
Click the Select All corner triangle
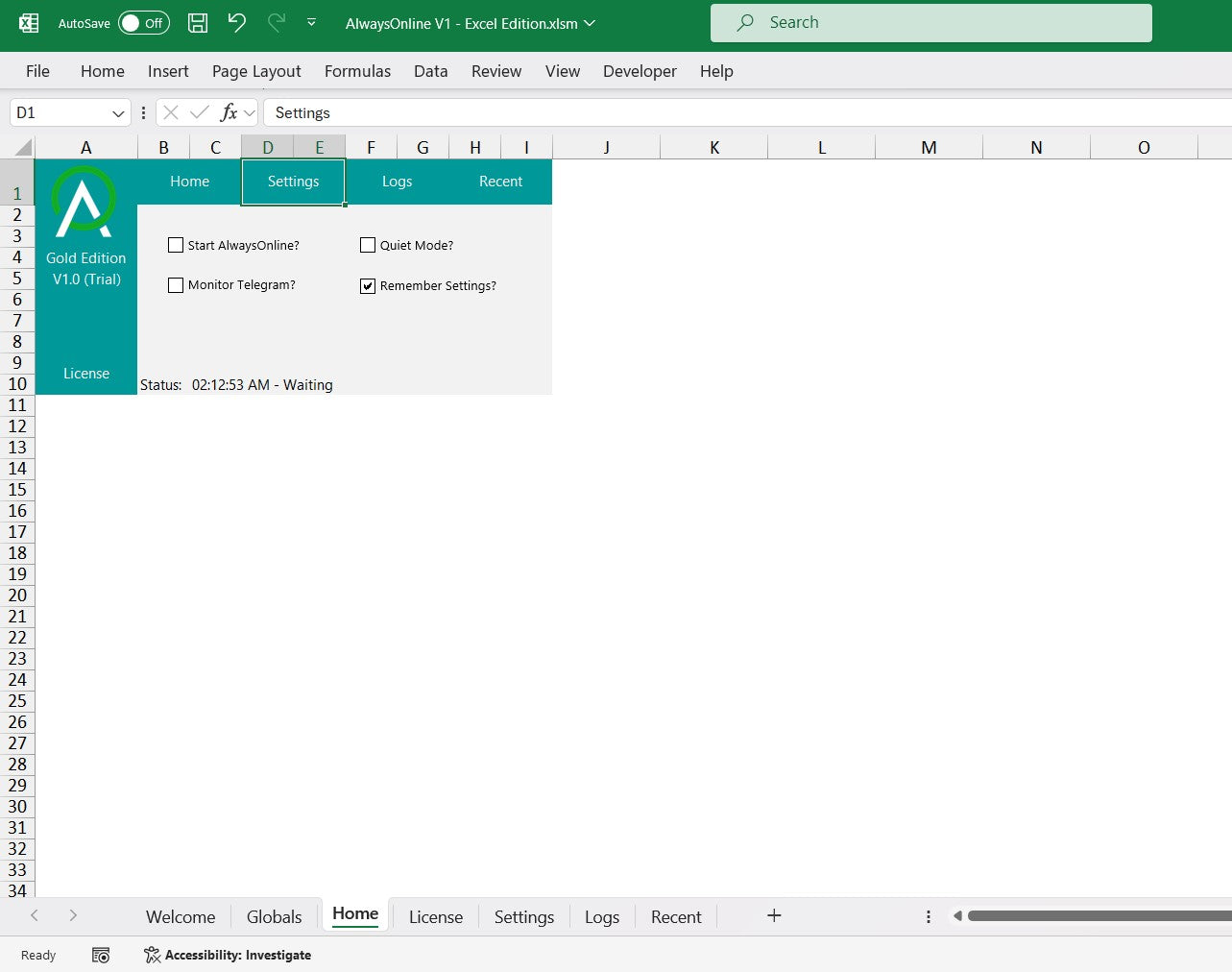point(21,147)
